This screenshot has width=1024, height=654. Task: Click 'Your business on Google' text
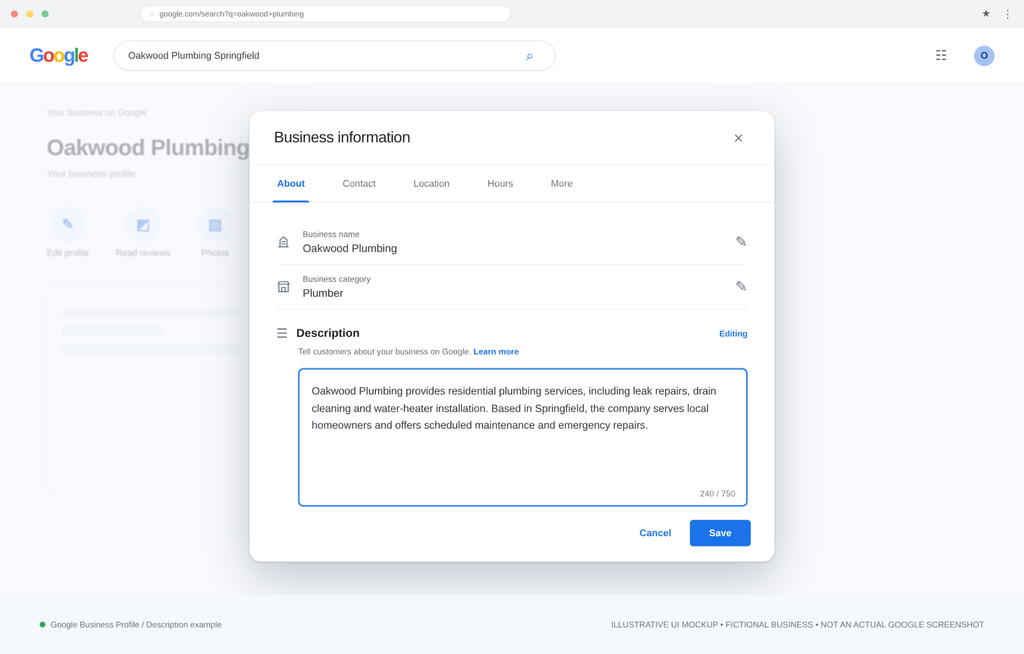(x=97, y=112)
